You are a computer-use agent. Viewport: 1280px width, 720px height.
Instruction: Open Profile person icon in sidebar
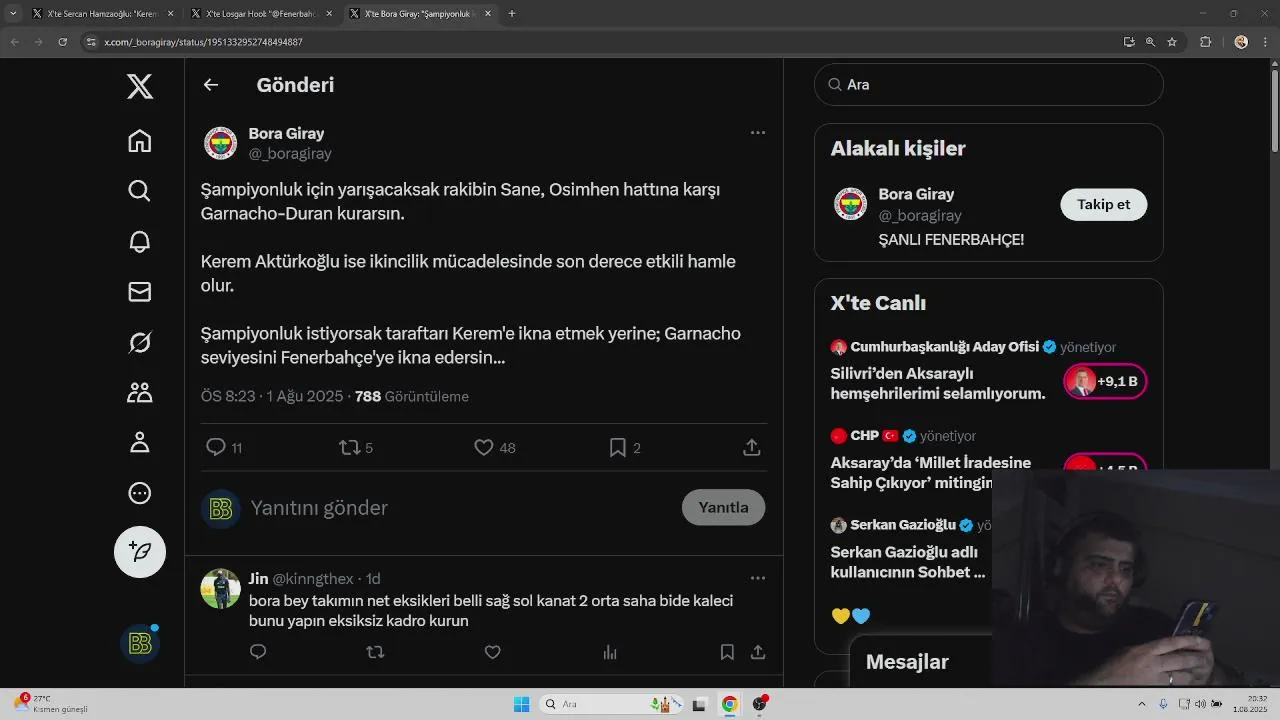(x=140, y=442)
